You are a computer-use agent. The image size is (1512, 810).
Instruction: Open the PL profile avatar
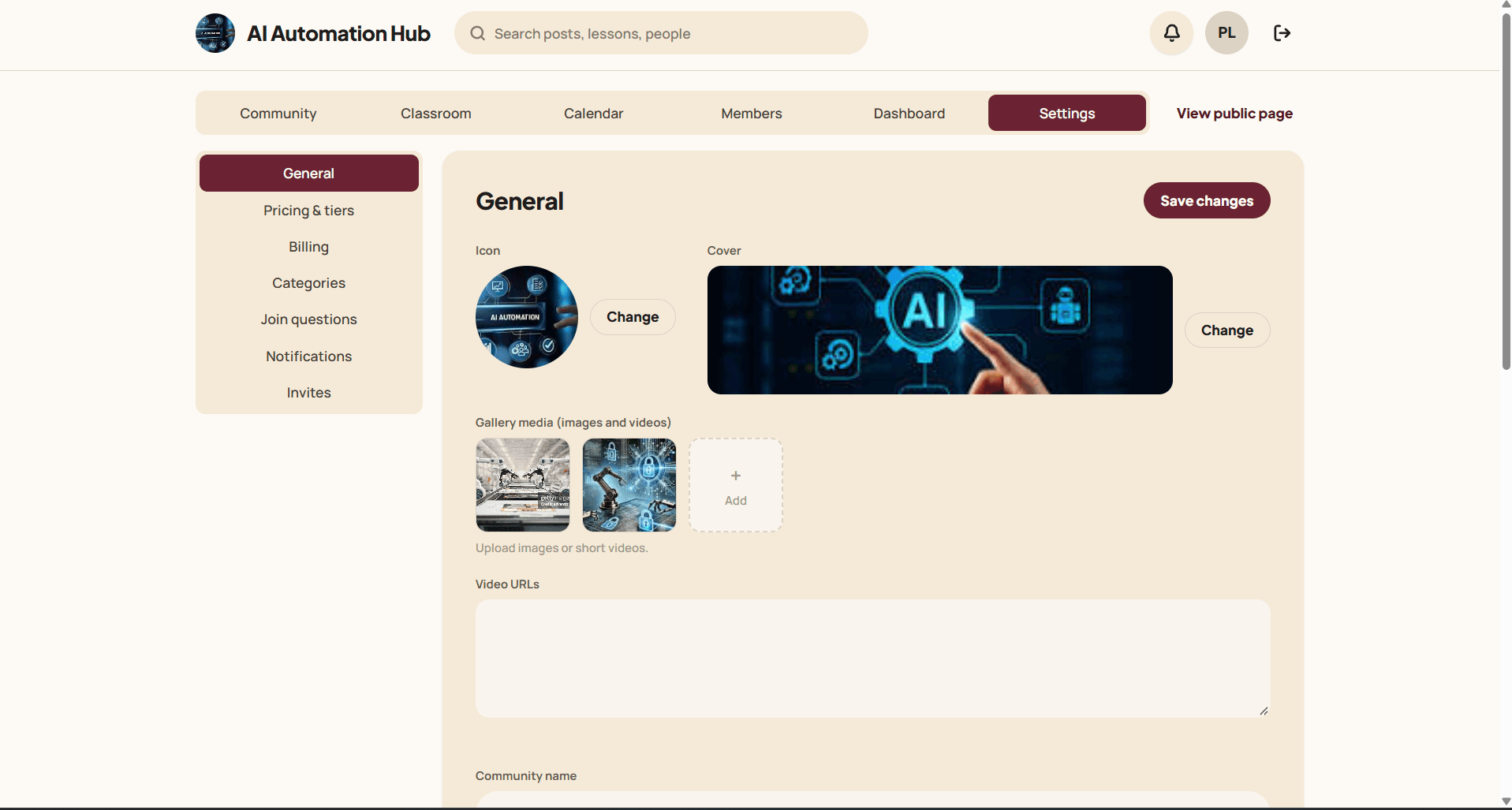[x=1226, y=33]
